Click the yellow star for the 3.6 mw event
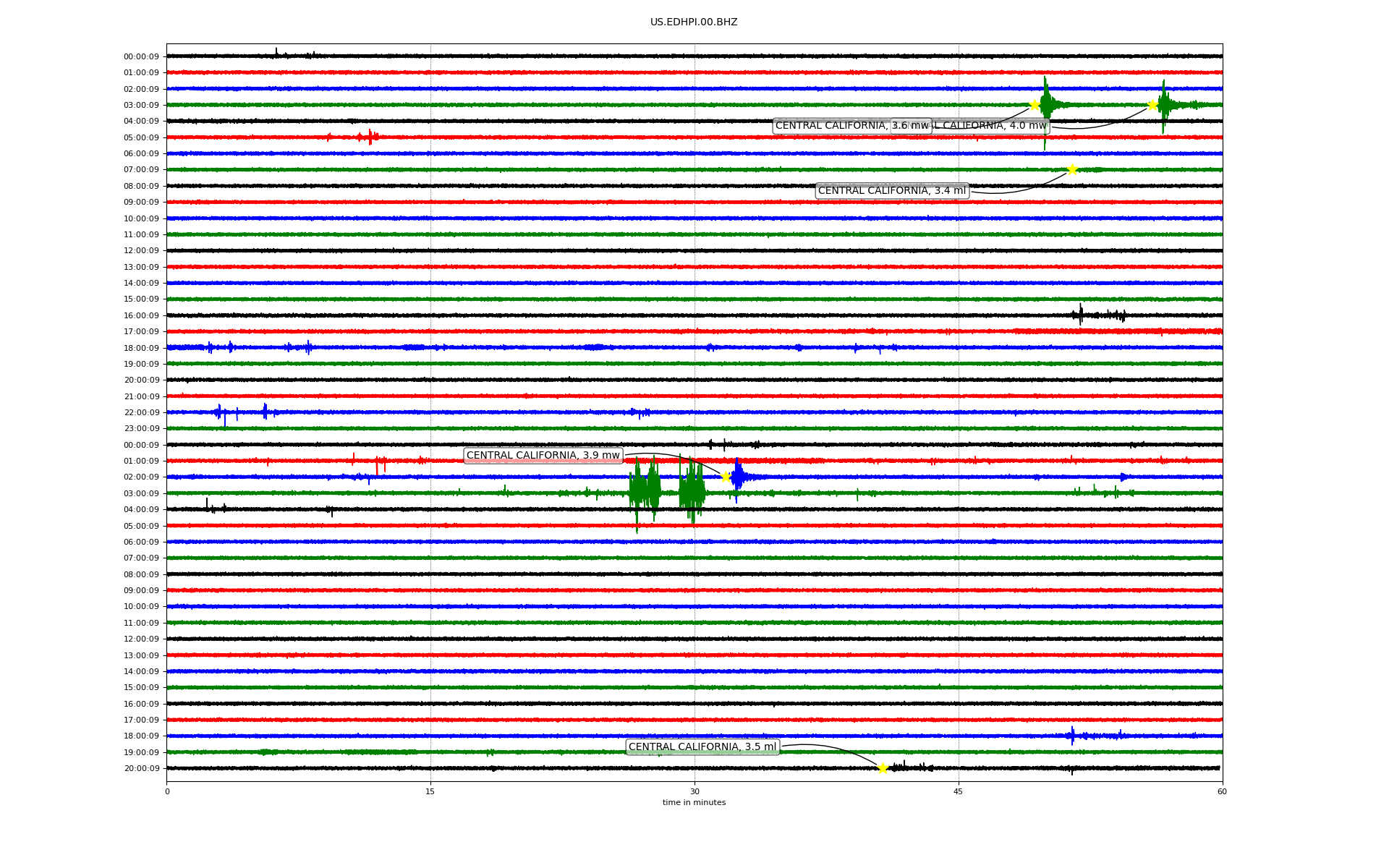 [1035, 105]
